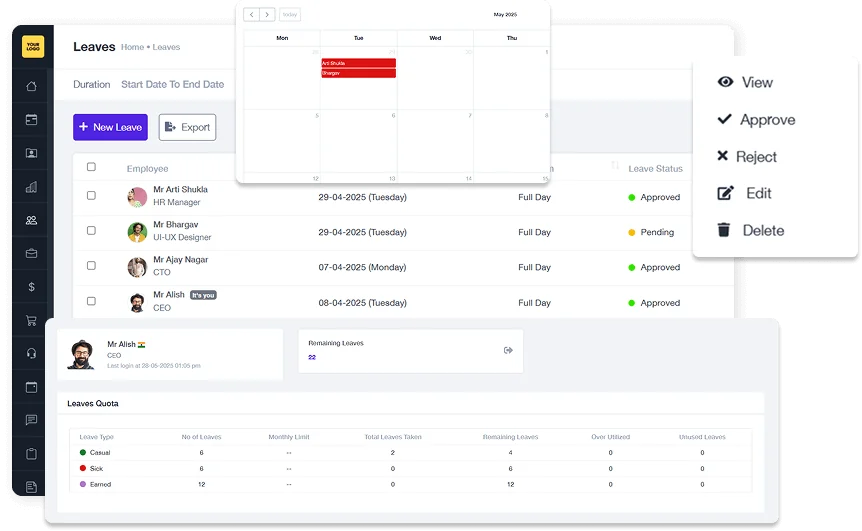Go to next month in calendar
Screen dimensions: 862x531
[267, 15]
